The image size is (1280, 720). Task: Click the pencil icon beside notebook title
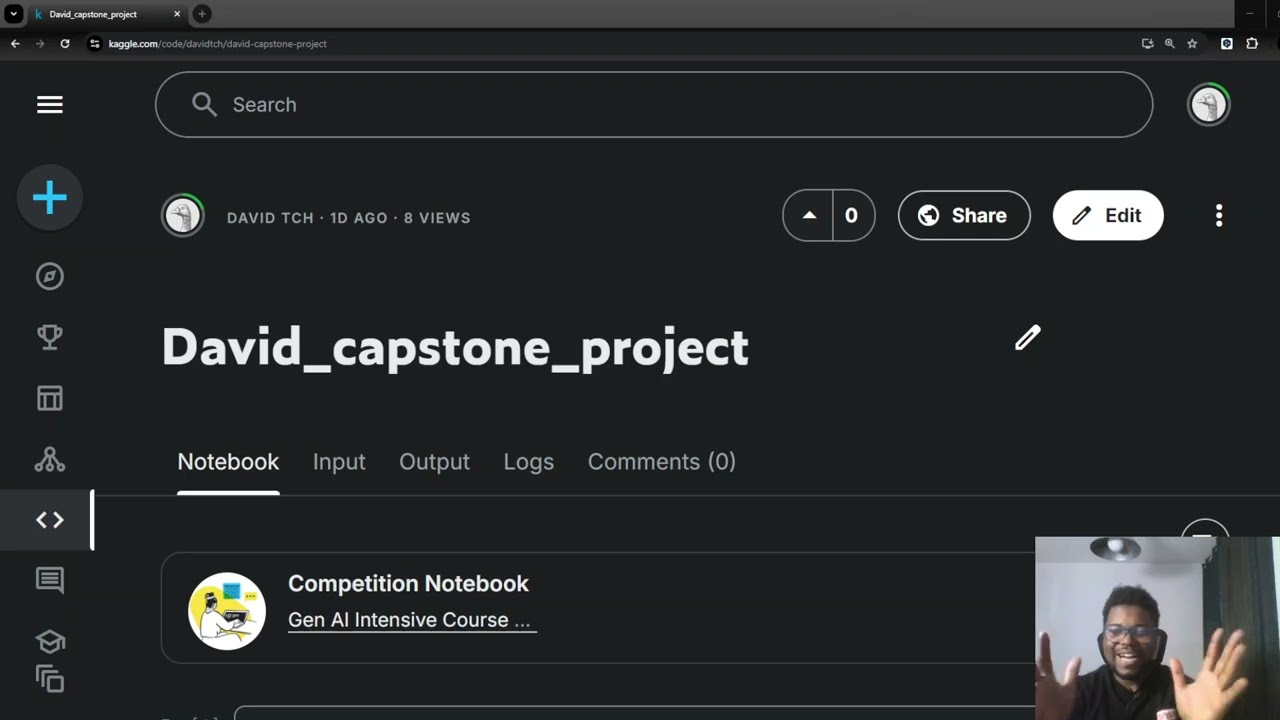[x=1028, y=338]
